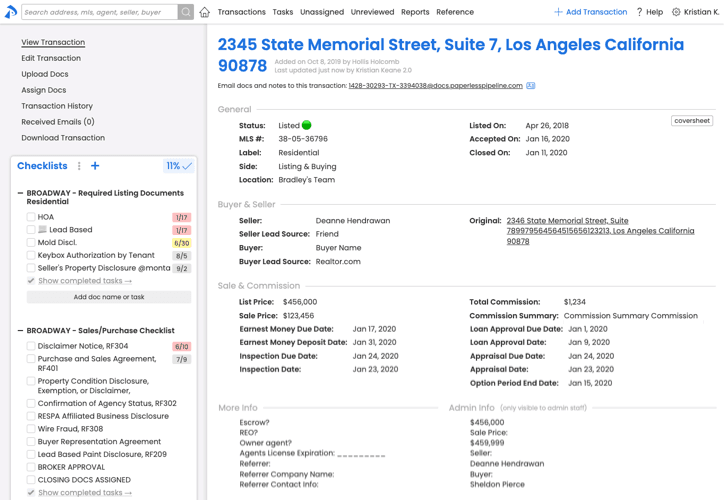Click Add Transaction link
The height and width of the screenshot is (500, 724).
pos(596,12)
